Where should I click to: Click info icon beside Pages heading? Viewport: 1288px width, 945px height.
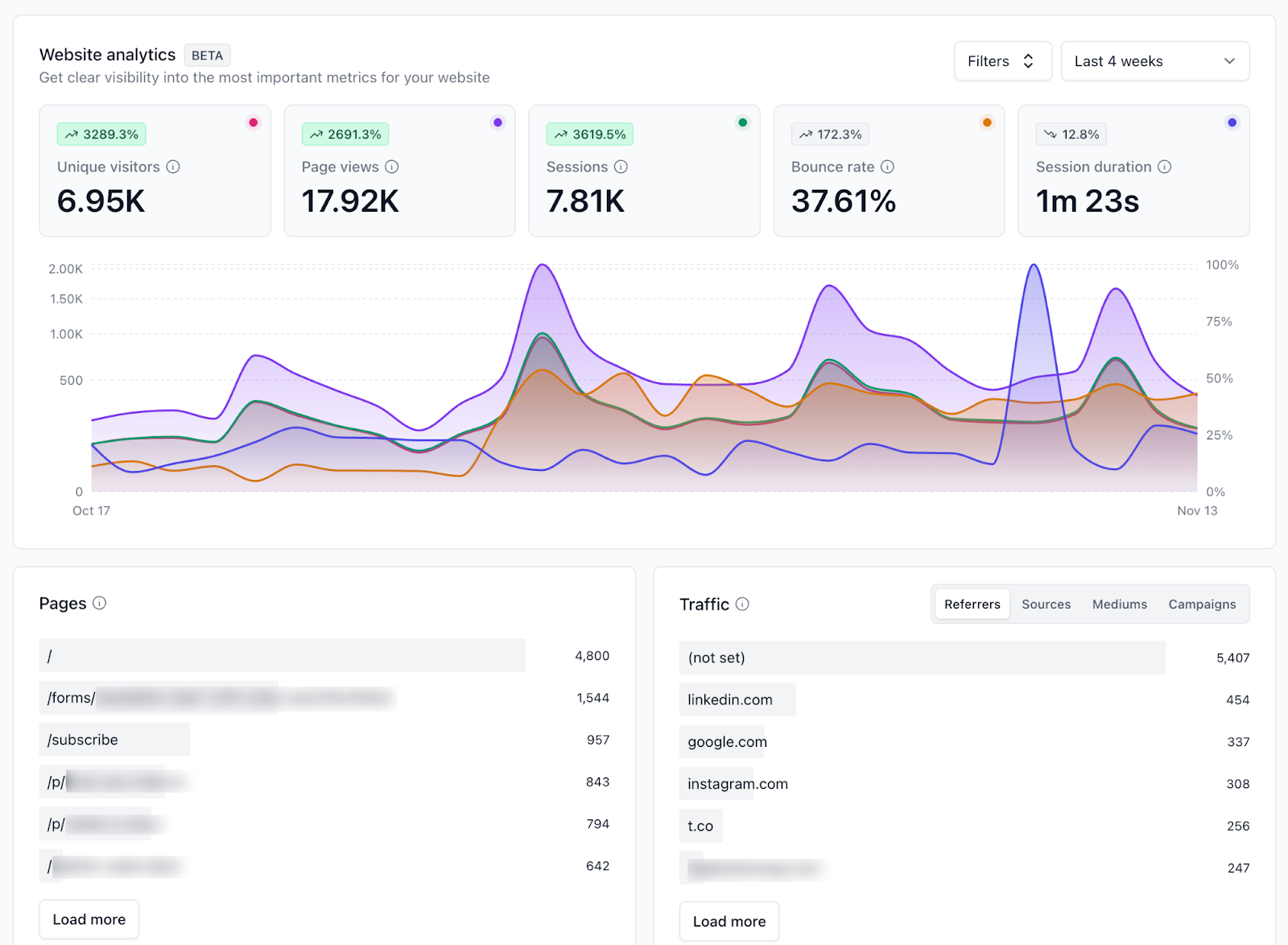coord(99,603)
